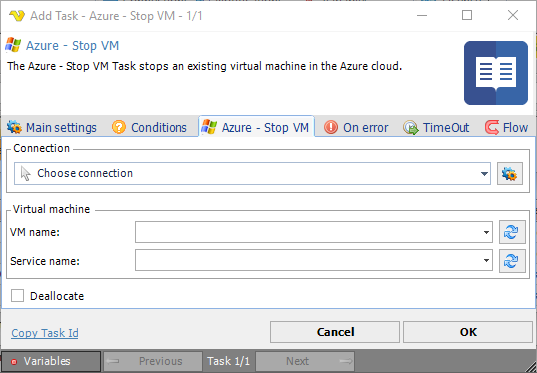This screenshot has width=537, height=373.
Task: Confirm with the OK button
Action: click(x=468, y=332)
